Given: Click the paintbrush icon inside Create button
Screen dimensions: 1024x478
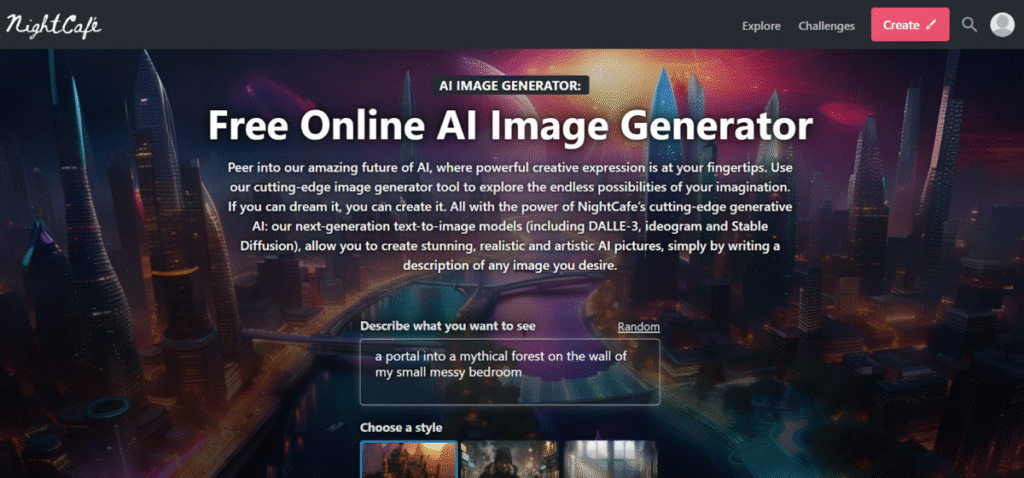Looking at the screenshot, I should 932,25.
